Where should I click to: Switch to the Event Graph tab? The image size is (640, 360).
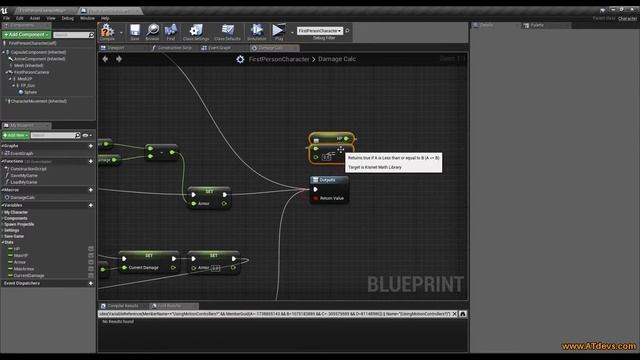(219, 48)
